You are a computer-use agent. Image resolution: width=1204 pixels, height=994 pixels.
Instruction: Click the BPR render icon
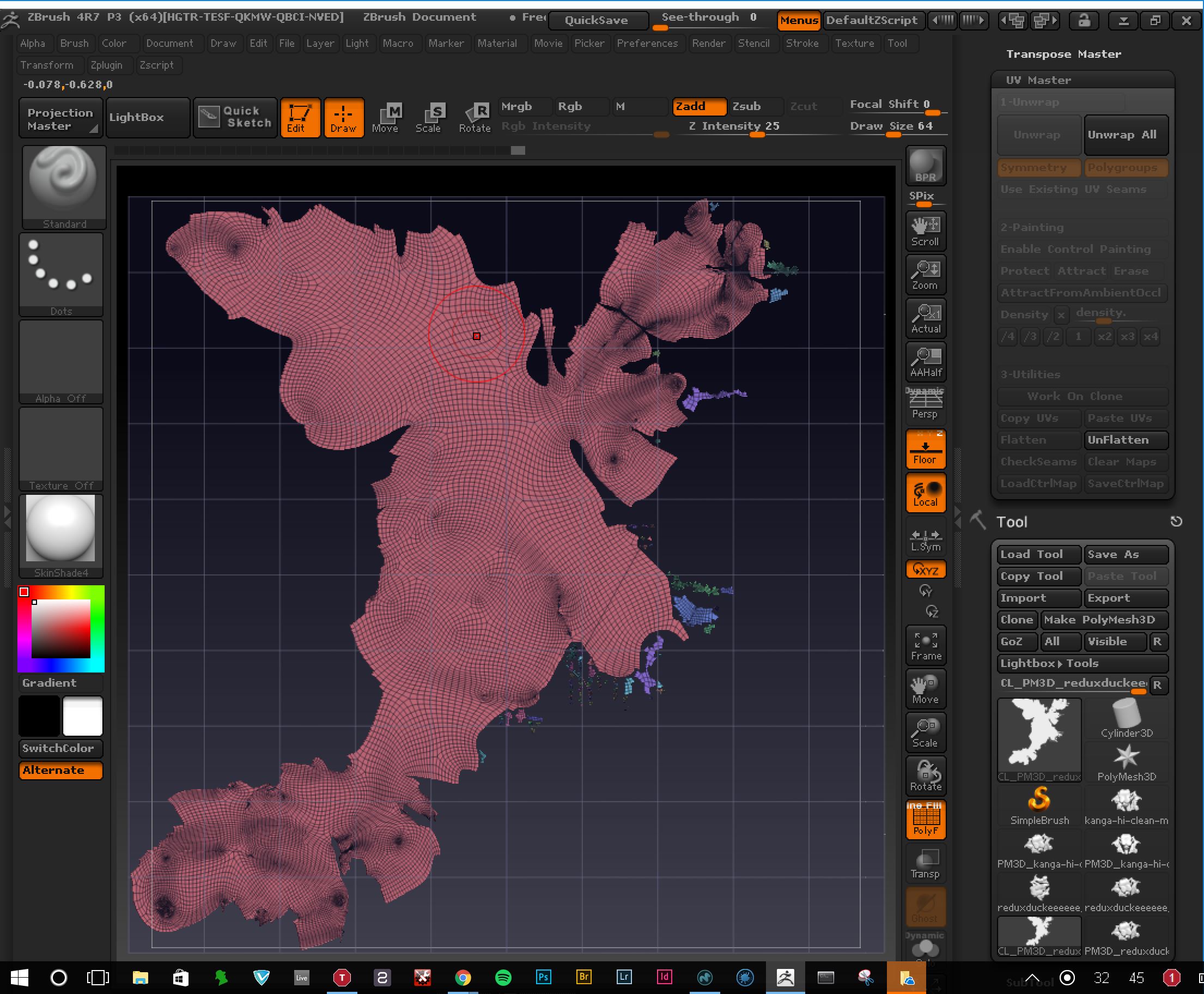925,166
